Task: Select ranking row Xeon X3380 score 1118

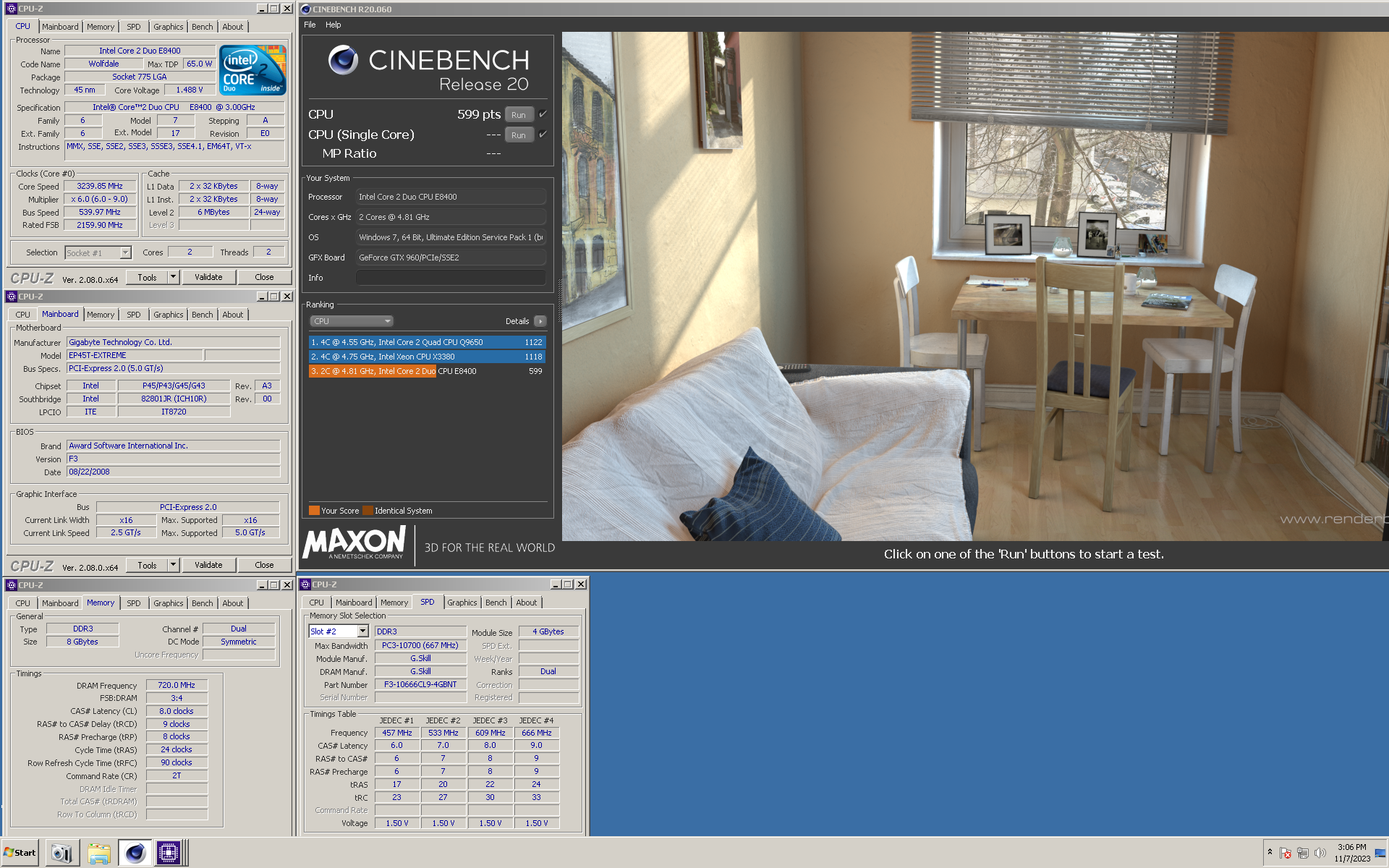Action: (x=427, y=357)
